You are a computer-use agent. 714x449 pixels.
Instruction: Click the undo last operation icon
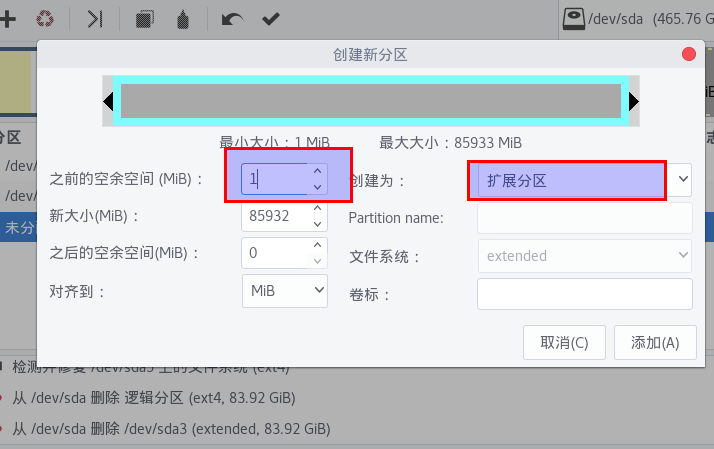(x=232, y=20)
